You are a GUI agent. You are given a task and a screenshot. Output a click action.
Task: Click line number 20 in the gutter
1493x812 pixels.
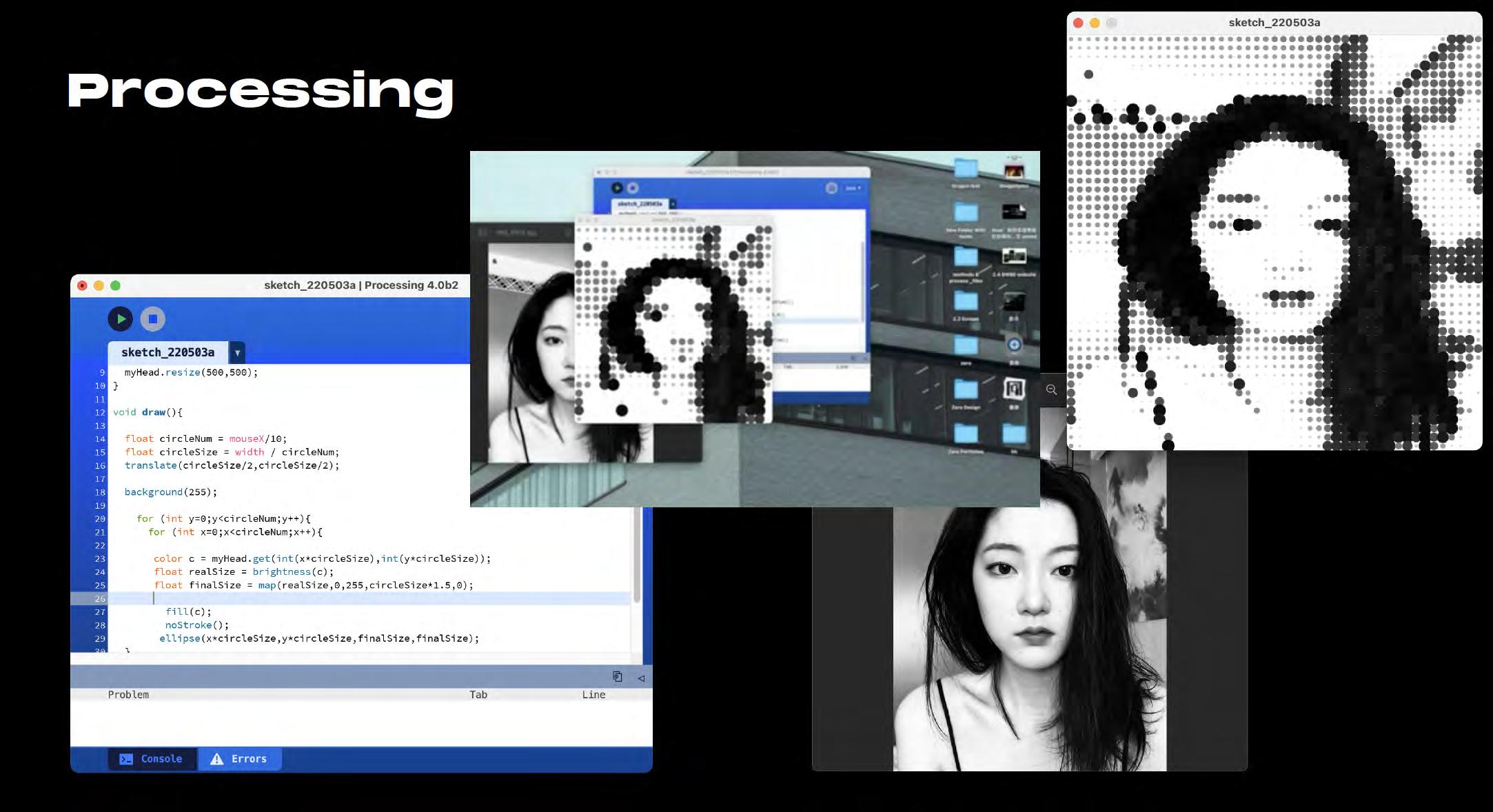pos(100,518)
